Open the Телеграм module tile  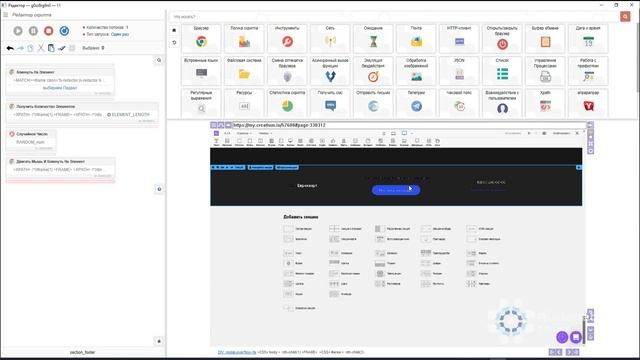[416, 103]
